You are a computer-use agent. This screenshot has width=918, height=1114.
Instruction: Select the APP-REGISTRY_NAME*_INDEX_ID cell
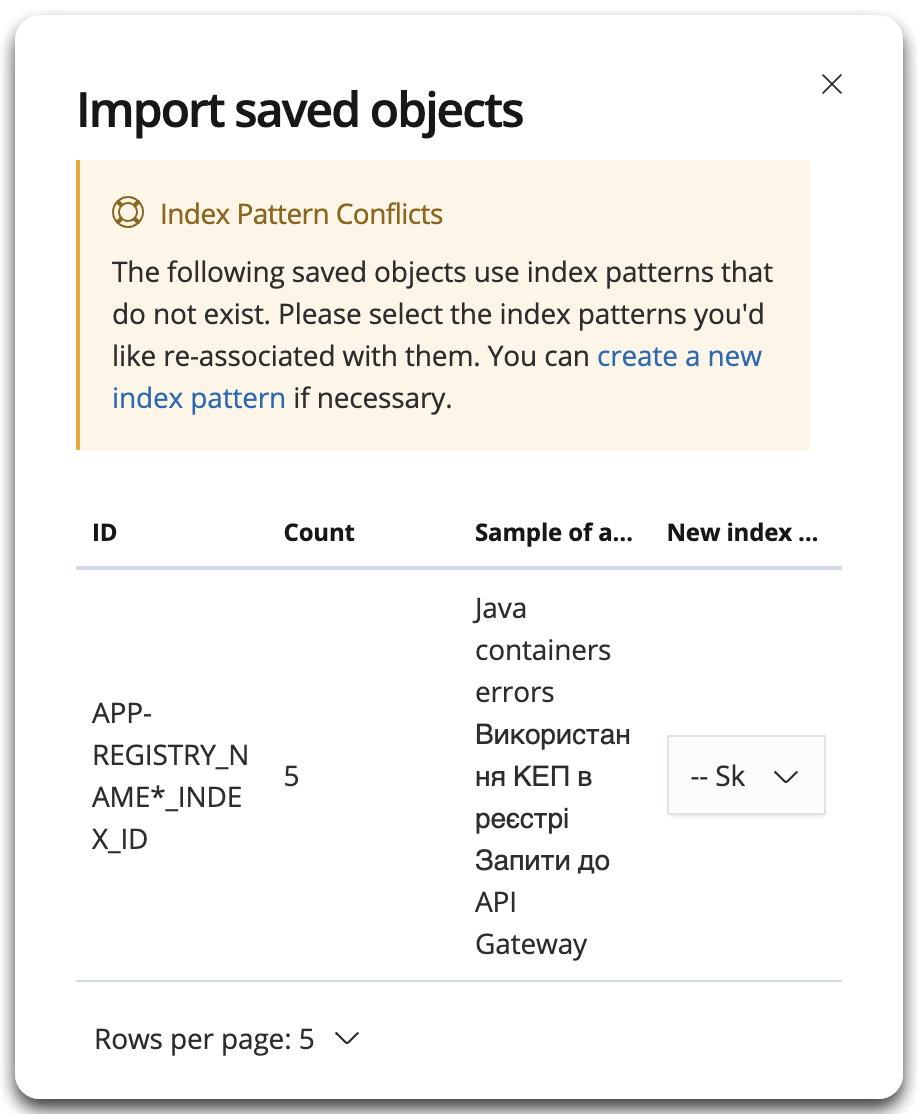pos(168,776)
